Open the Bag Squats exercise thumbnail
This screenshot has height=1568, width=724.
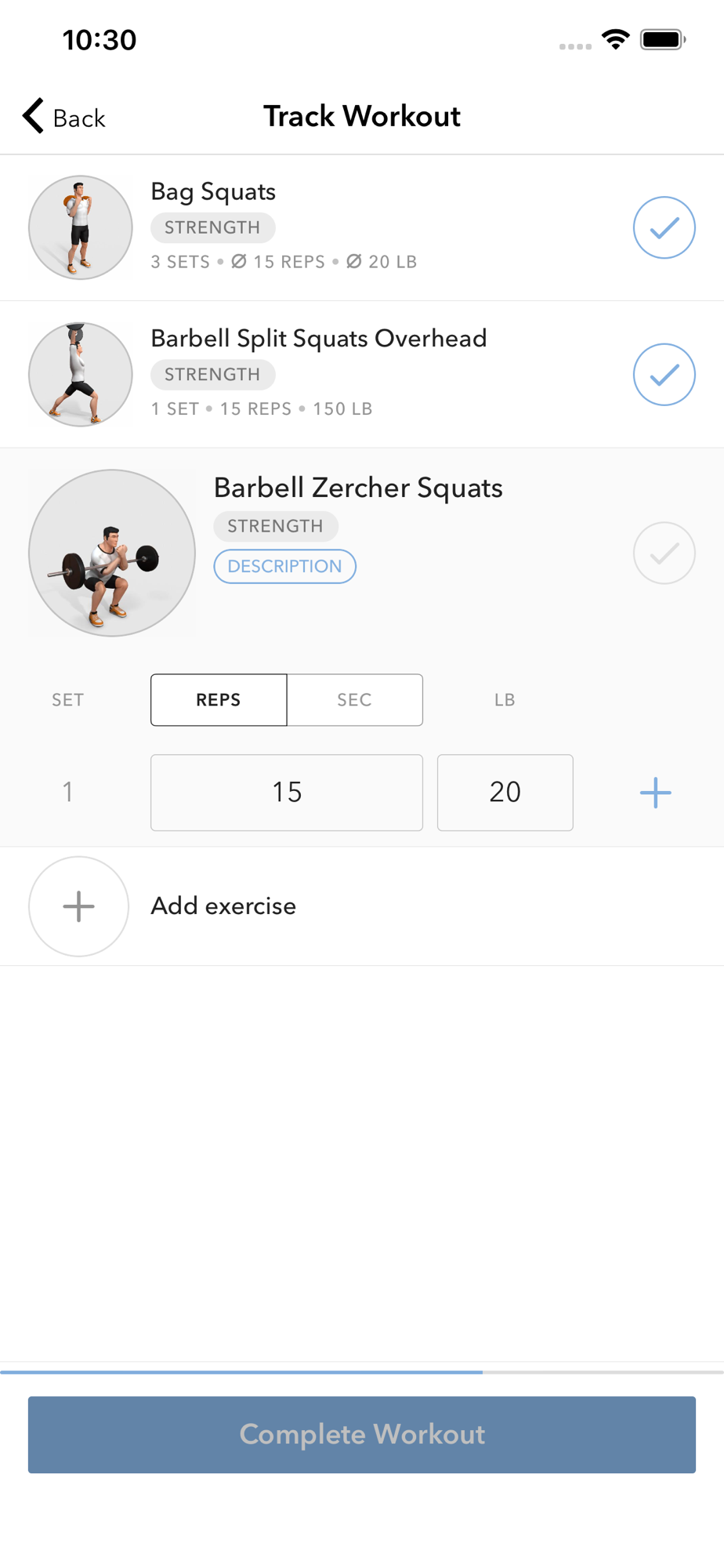pos(80,227)
